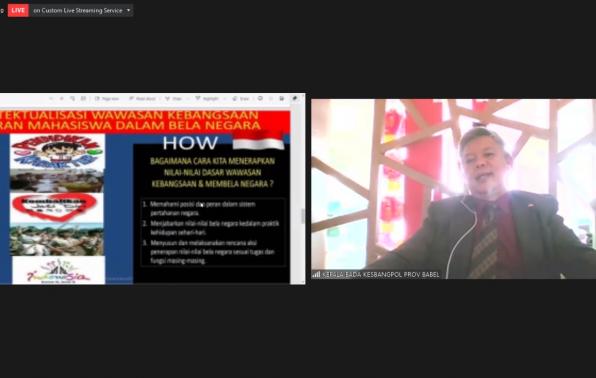Click the speaker's video feed

[x=453, y=189]
